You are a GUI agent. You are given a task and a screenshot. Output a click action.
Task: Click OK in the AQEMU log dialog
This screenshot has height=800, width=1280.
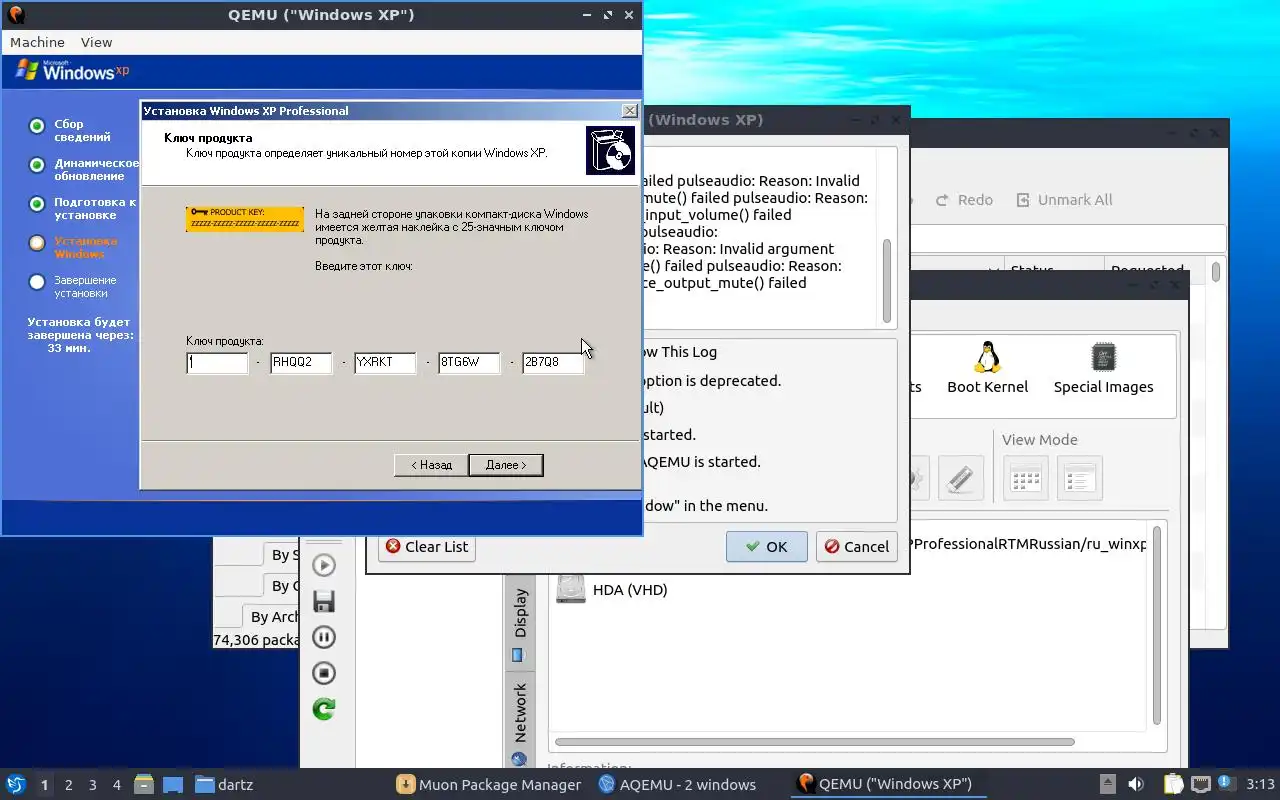(x=767, y=546)
